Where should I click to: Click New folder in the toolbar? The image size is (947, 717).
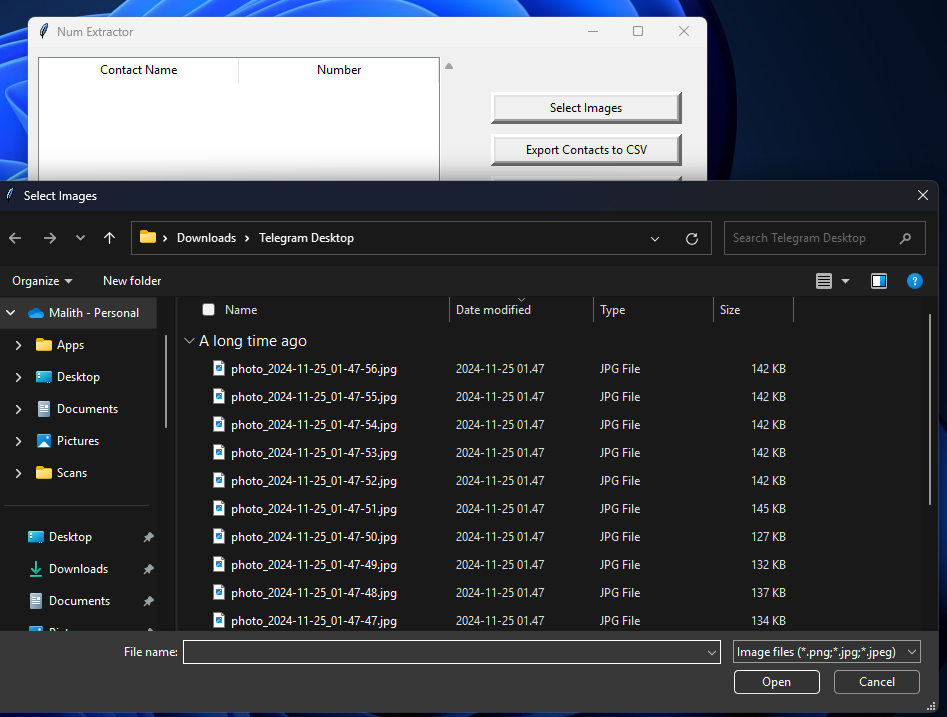coord(132,281)
